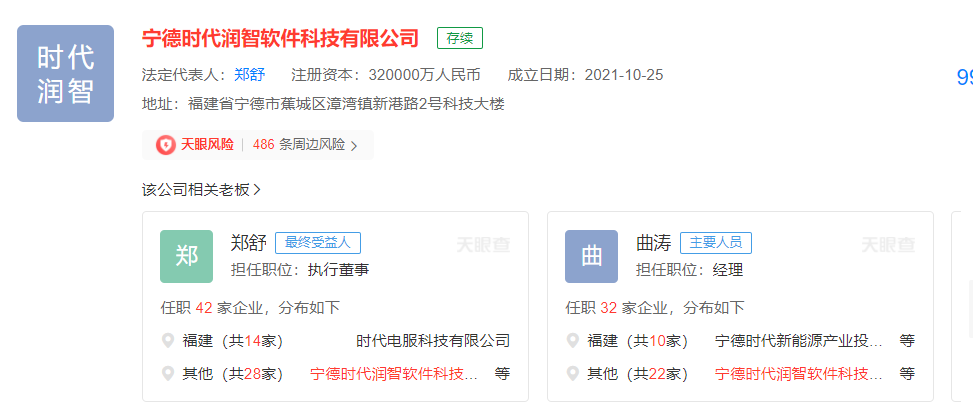Image resolution: width=973 pixels, height=420 pixels.
Task: Select 福建 (共10家) row text
Action: (638, 341)
